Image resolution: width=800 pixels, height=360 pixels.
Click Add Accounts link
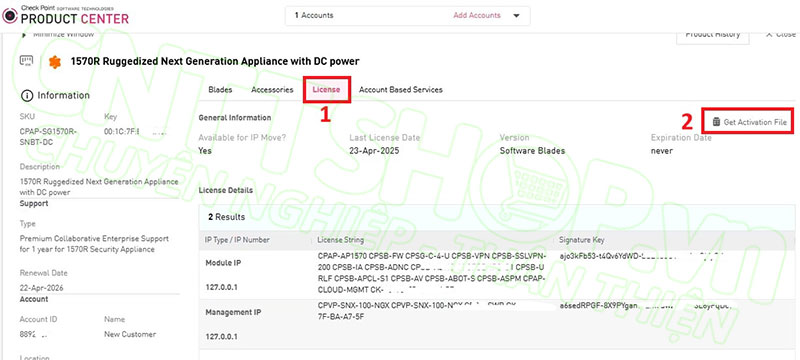(477, 15)
